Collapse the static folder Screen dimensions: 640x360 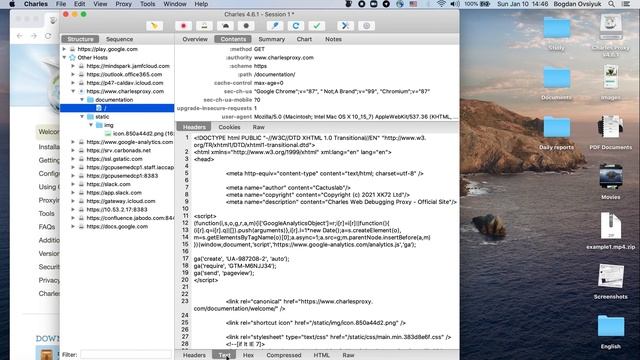pyautogui.click(x=82, y=116)
